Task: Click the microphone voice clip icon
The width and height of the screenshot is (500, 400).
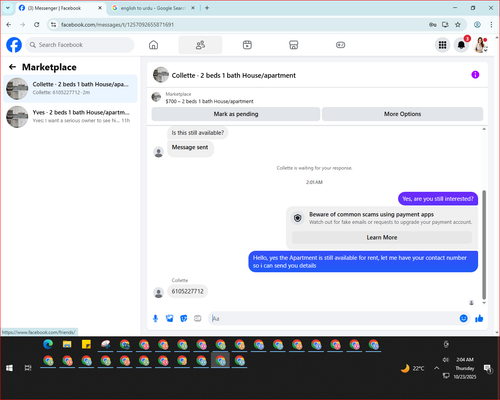Action: (155, 318)
